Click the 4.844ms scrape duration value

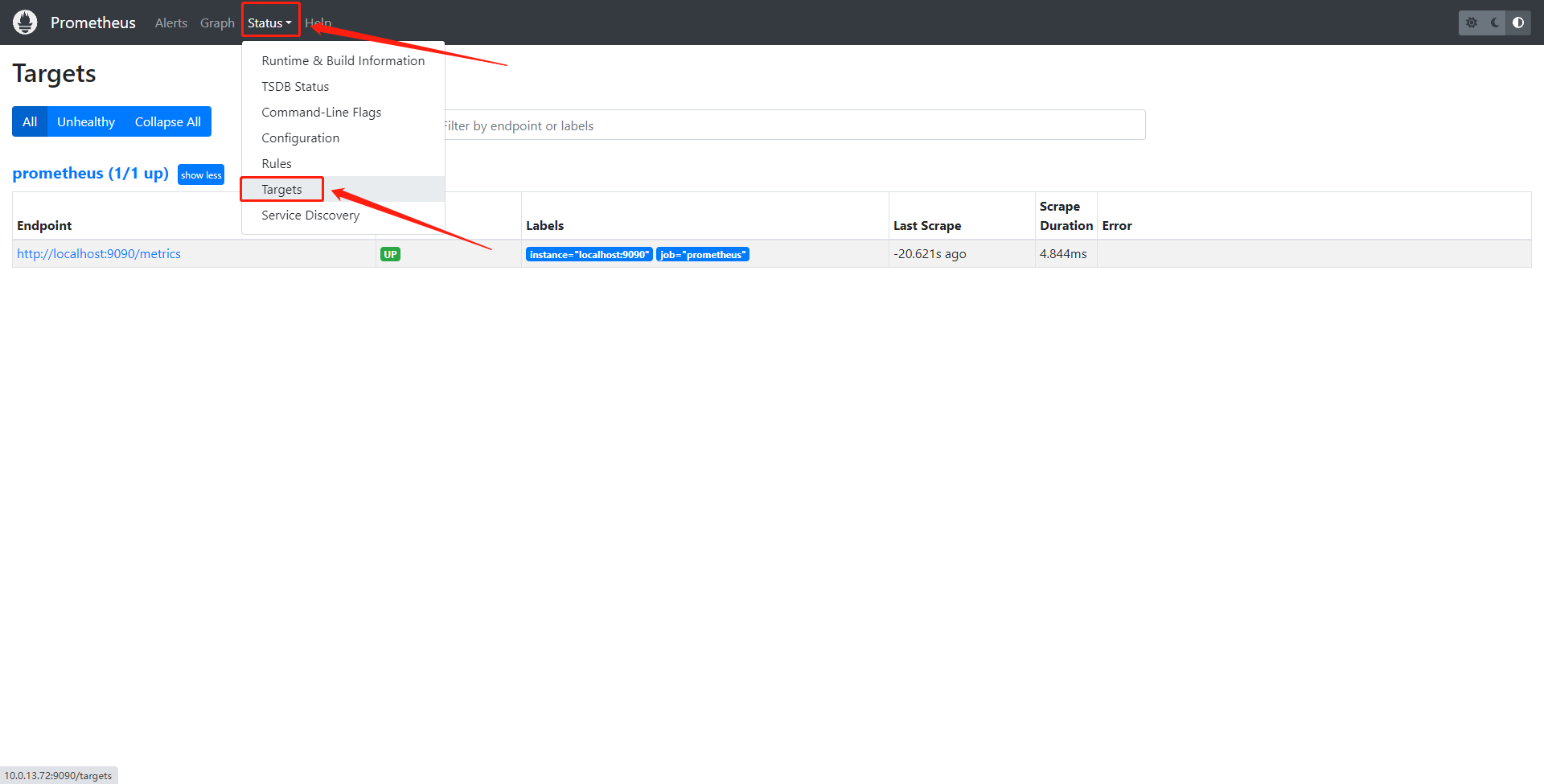(1063, 253)
